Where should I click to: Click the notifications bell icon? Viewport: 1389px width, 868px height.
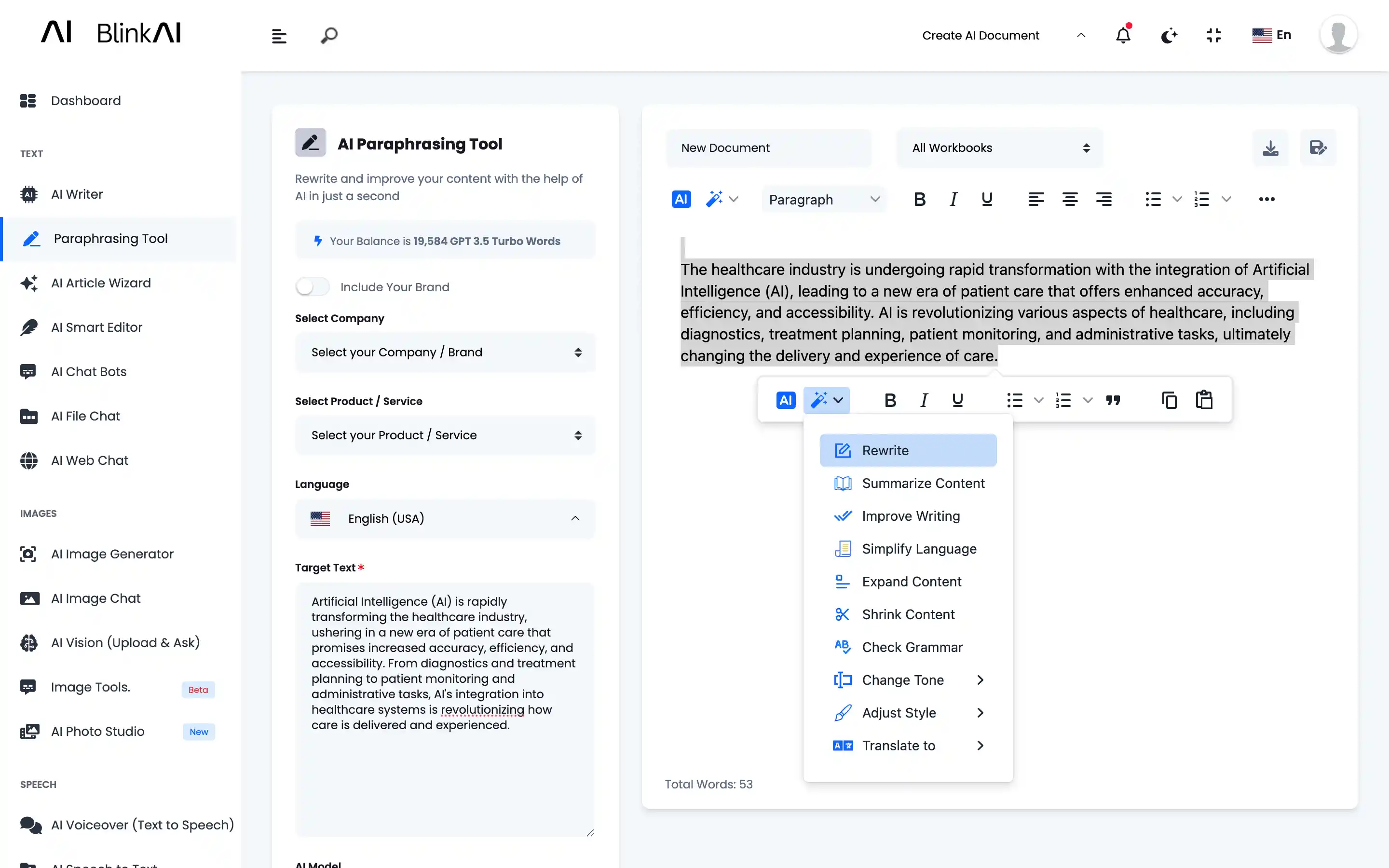tap(1123, 36)
